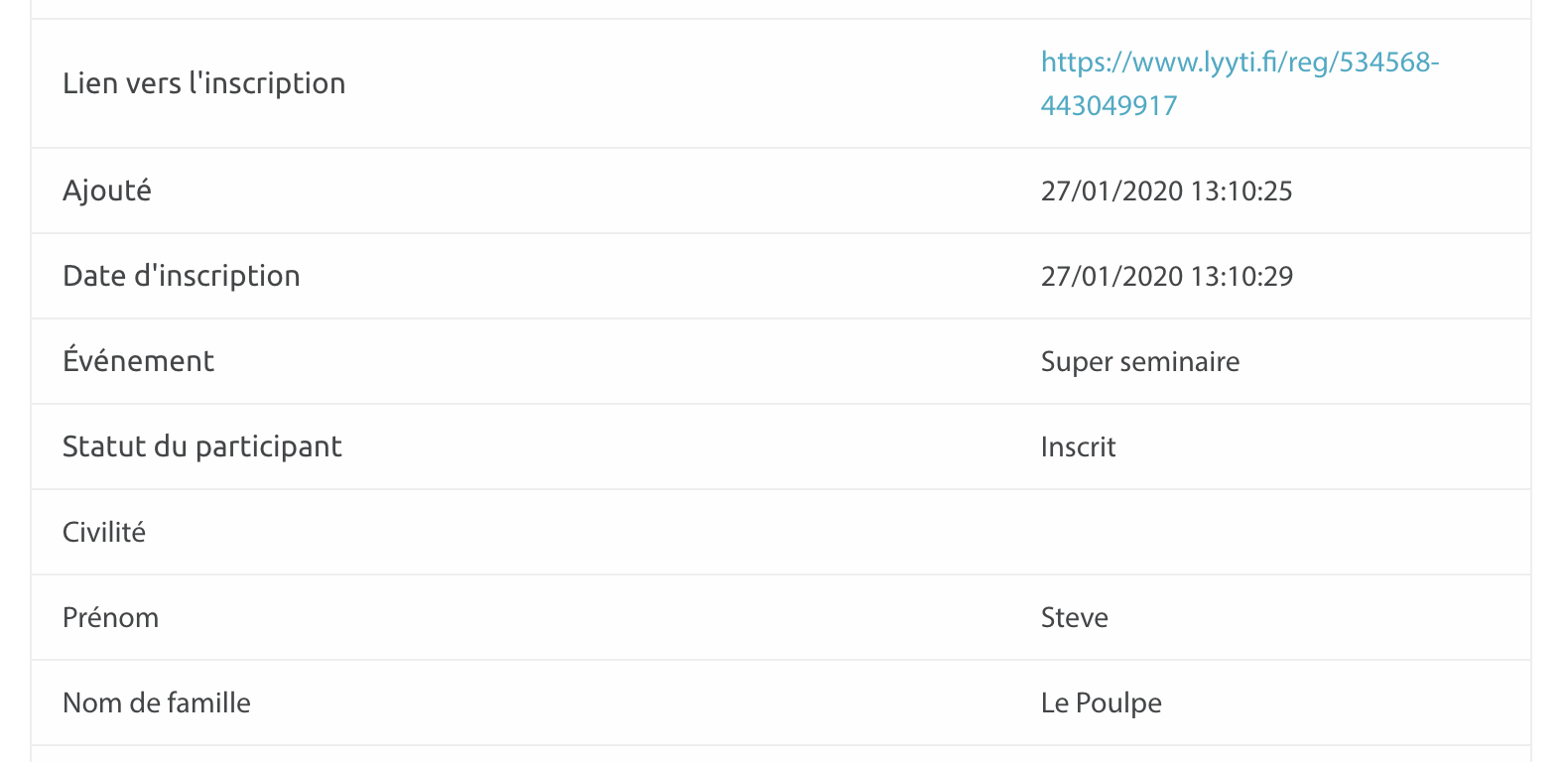Click date 27/01/2020 in the Ajouté row
The width and height of the screenshot is (1568, 762).
click(1111, 190)
